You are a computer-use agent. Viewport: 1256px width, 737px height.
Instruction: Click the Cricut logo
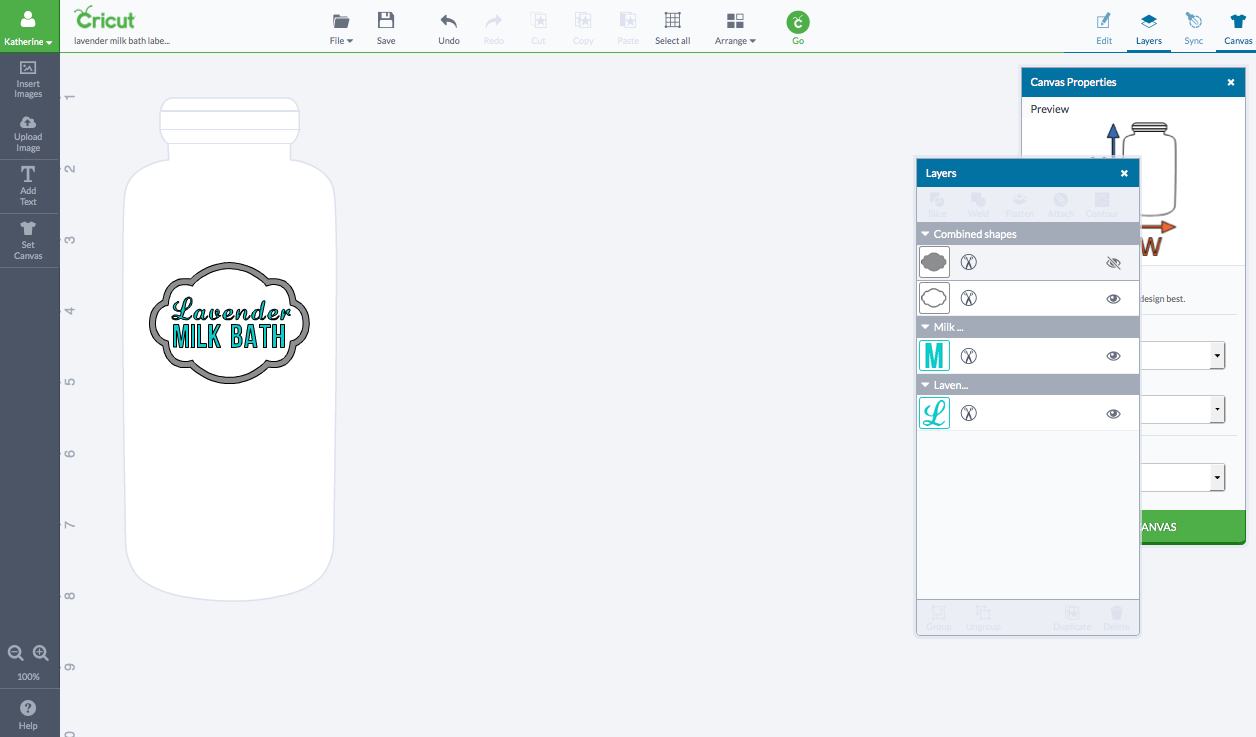tap(105, 18)
